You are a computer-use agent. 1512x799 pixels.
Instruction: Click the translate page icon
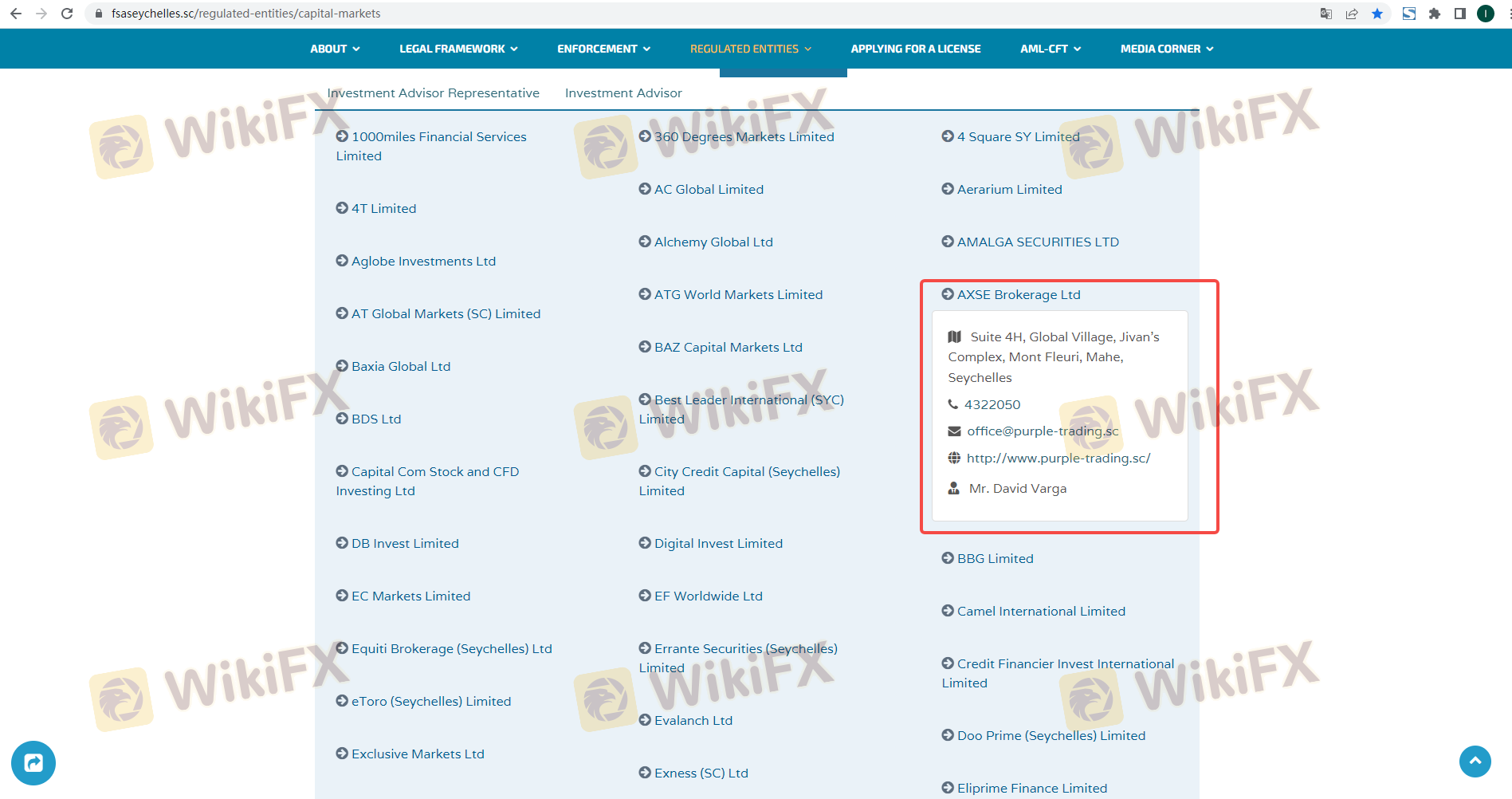tap(1326, 14)
